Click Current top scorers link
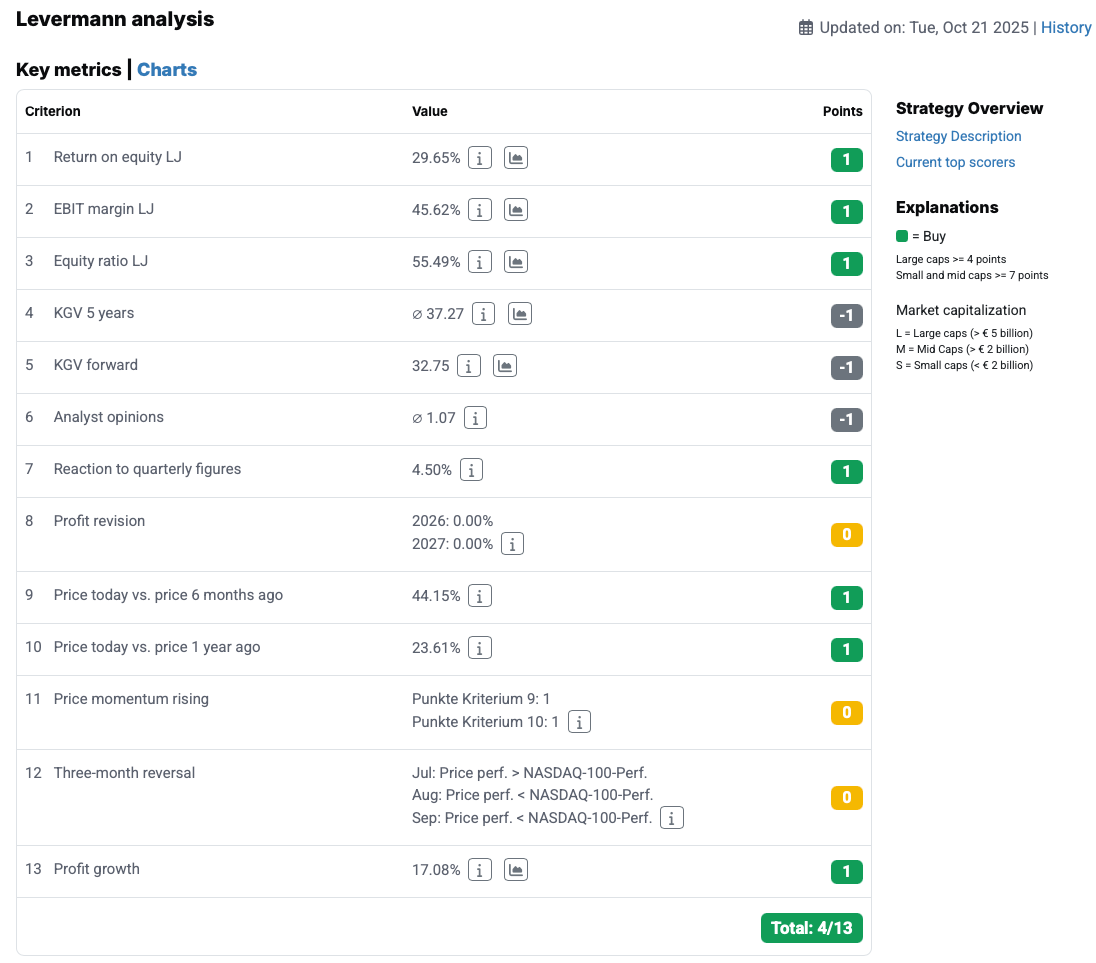Image resolution: width=1096 pixels, height=963 pixels. [x=955, y=162]
